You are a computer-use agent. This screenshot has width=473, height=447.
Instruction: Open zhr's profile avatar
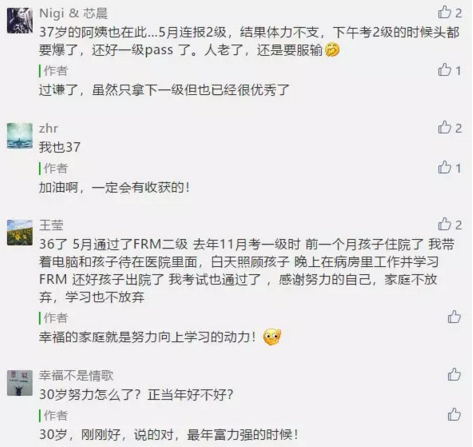point(20,136)
